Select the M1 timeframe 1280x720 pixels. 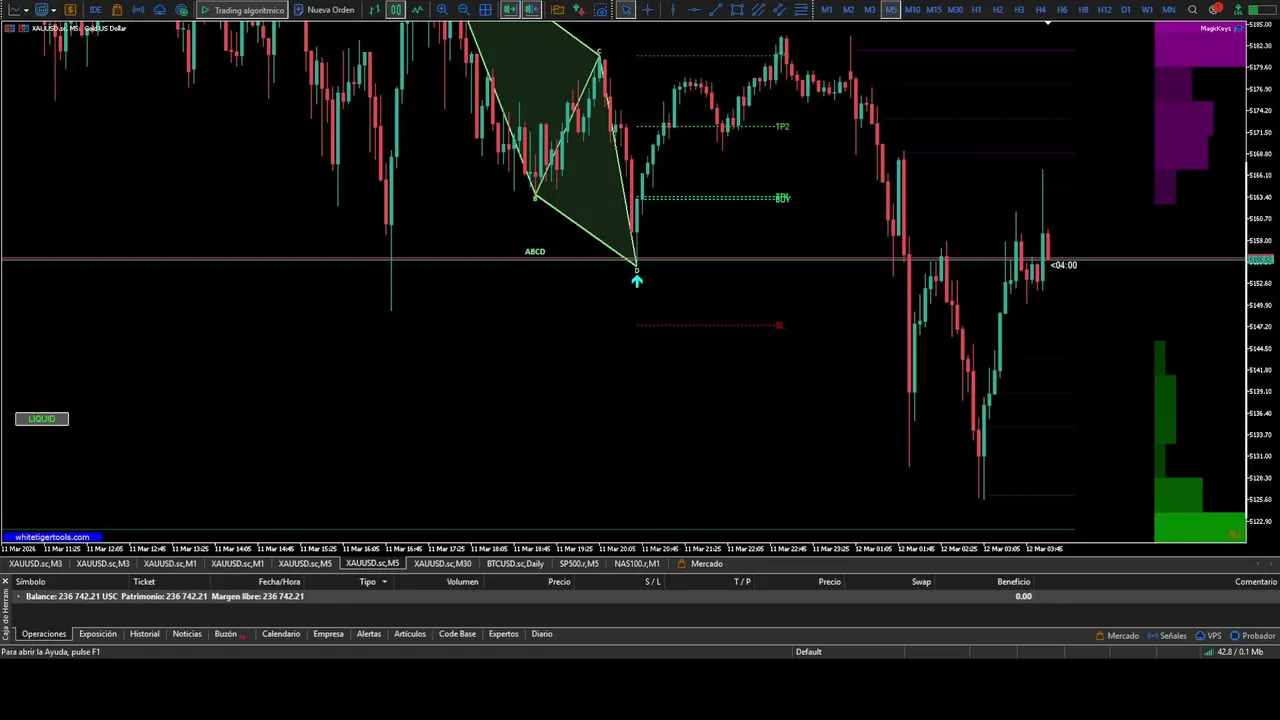click(x=827, y=10)
